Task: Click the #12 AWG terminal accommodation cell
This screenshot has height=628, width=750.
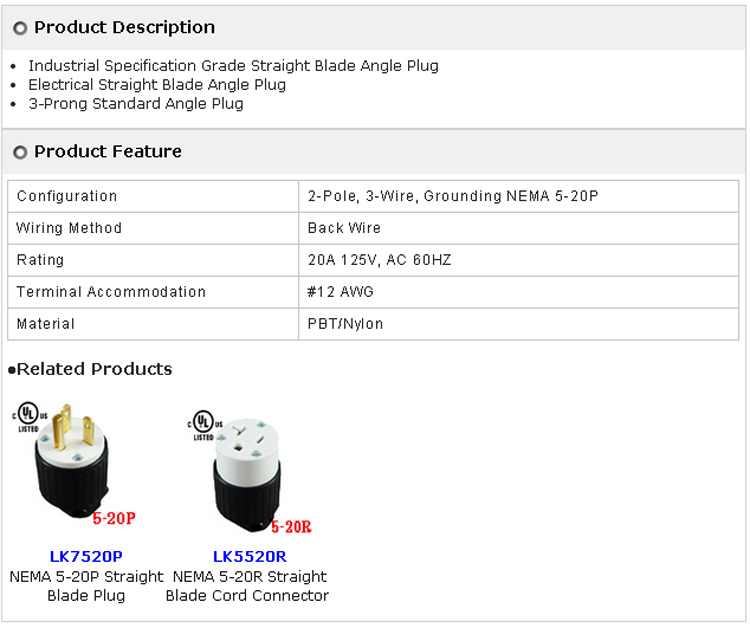Action: (340, 292)
